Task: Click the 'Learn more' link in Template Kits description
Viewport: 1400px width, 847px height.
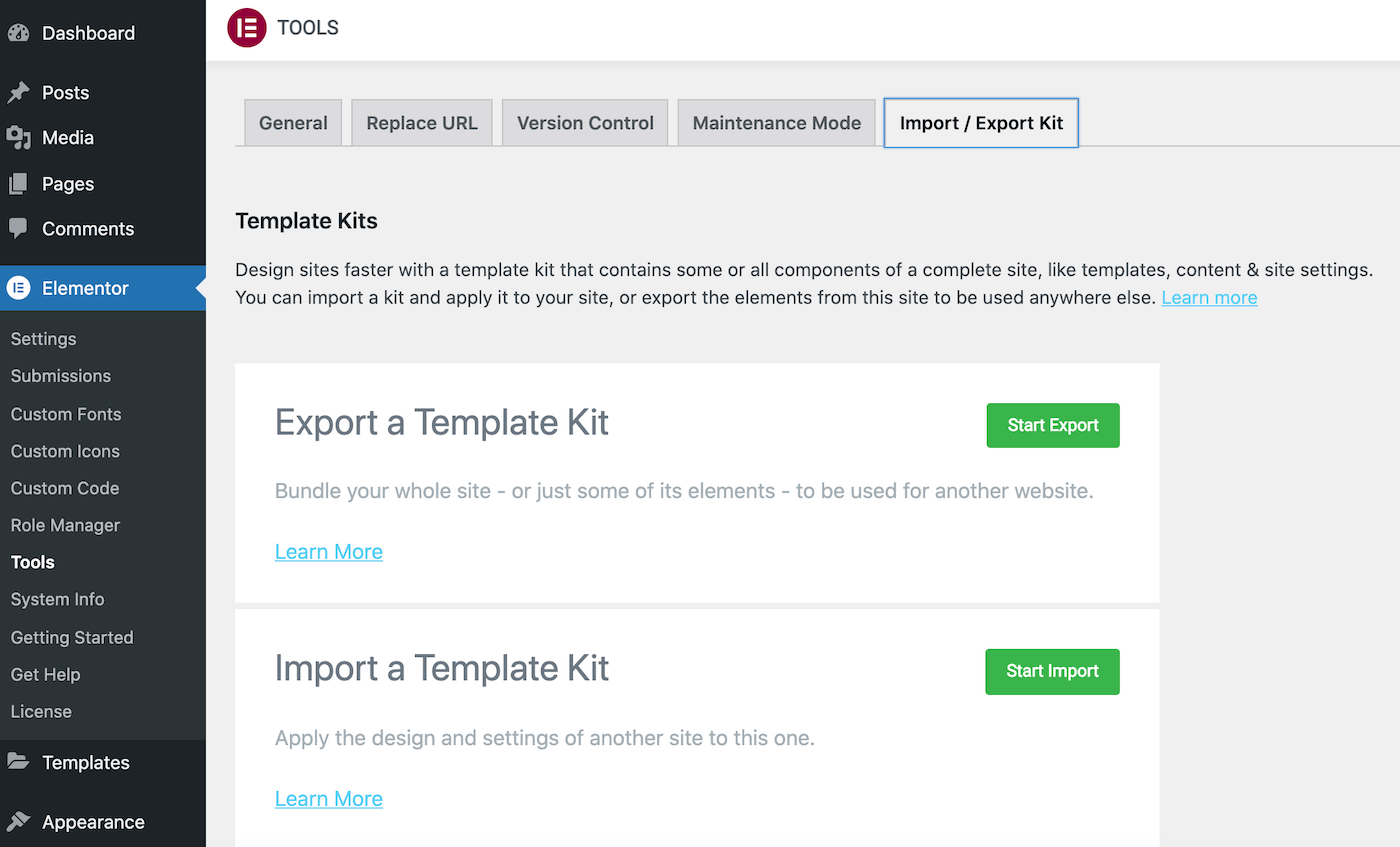Action: point(1209,297)
